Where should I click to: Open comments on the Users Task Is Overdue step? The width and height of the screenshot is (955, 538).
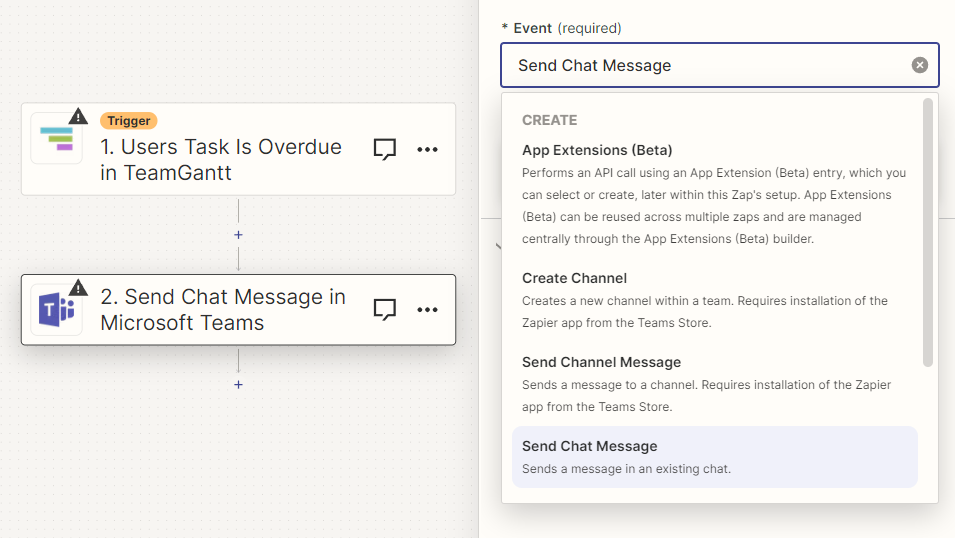(384, 149)
